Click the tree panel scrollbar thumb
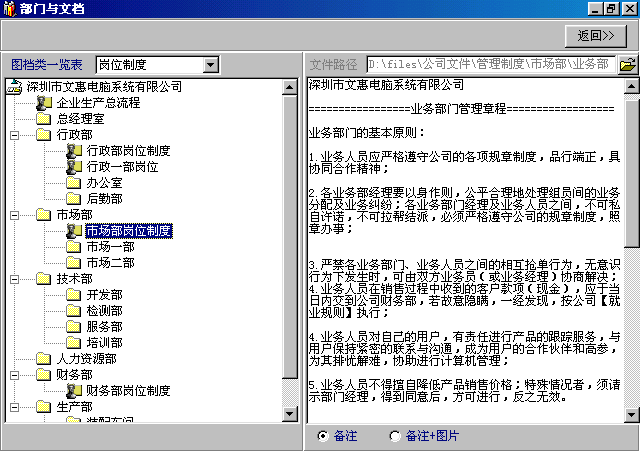 (290, 236)
